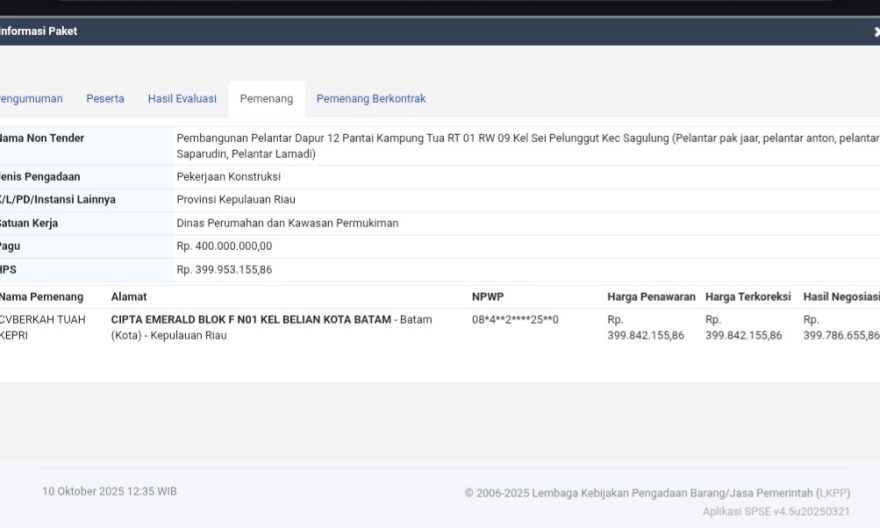Click the NPWP column header

tap(488, 297)
